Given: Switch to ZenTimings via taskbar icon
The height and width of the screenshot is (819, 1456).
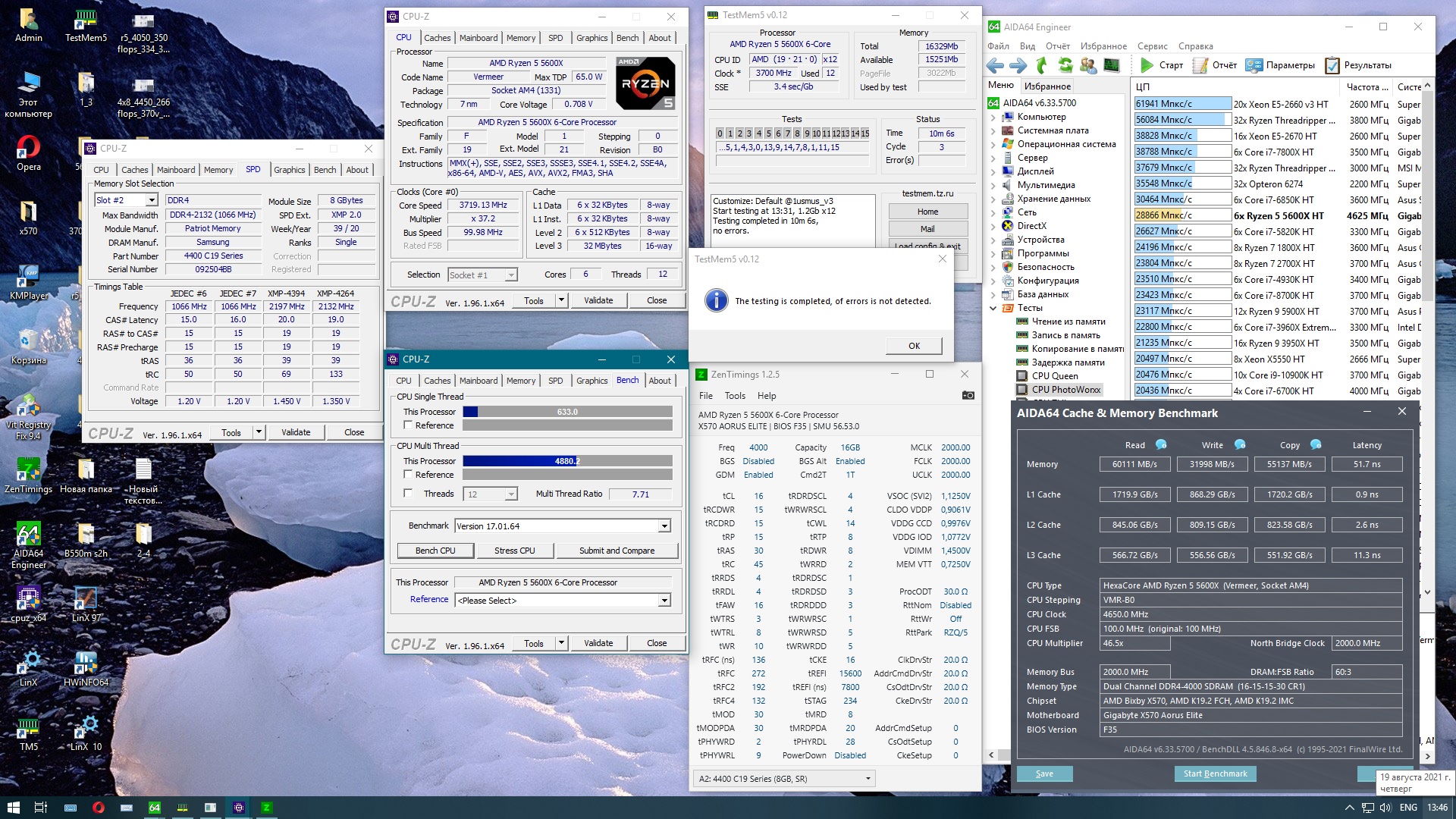Looking at the screenshot, I should coord(266,808).
